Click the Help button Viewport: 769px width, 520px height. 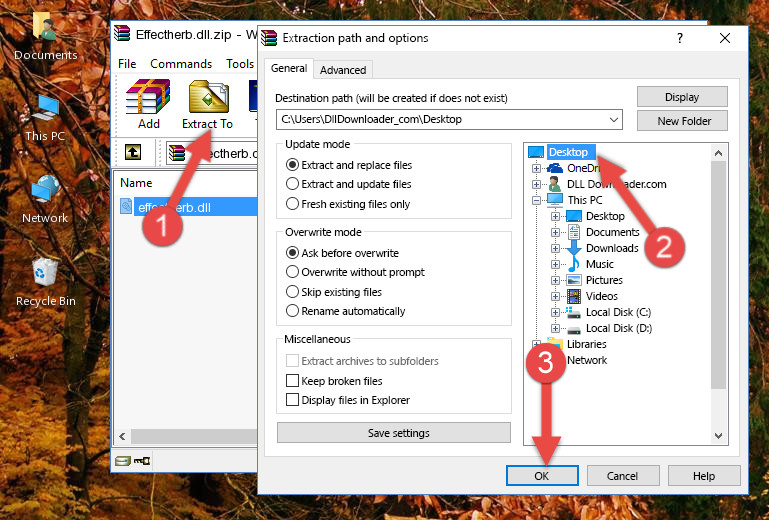704,476
